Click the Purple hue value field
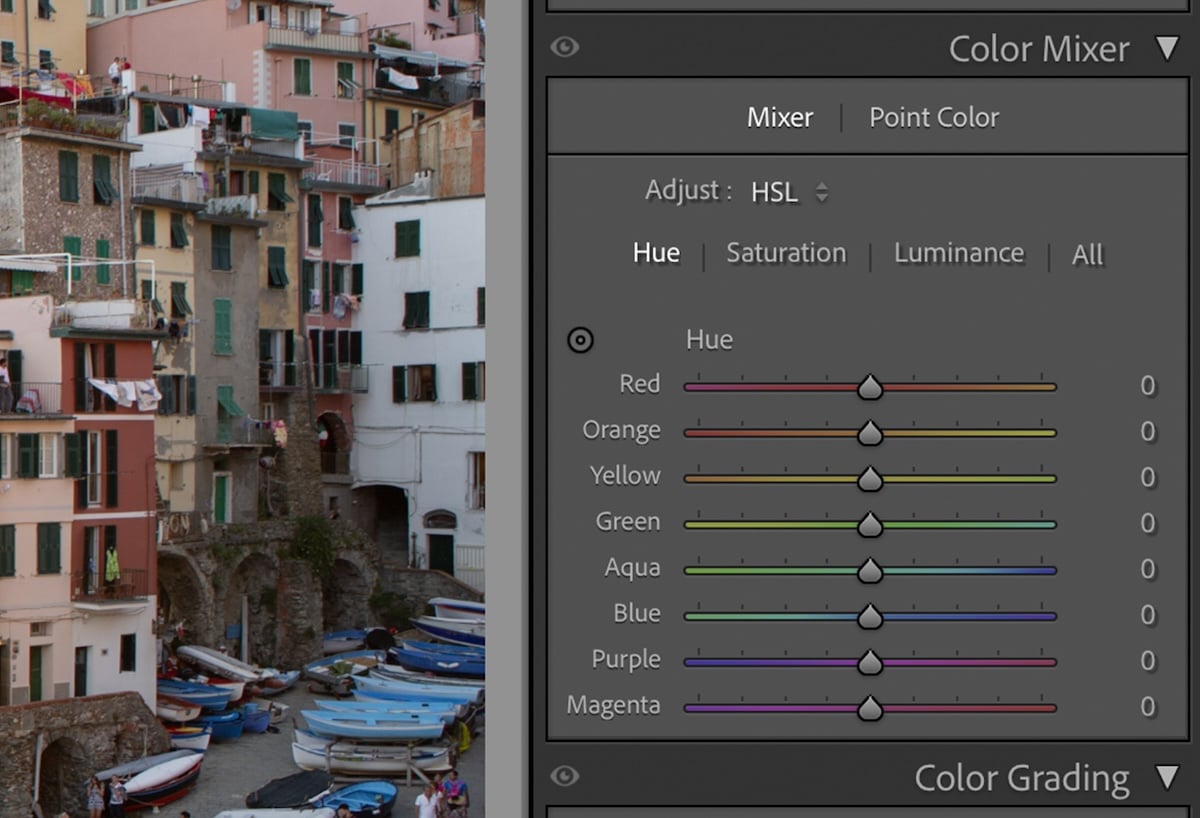 pyautogui.click(x=1146, y=660)
